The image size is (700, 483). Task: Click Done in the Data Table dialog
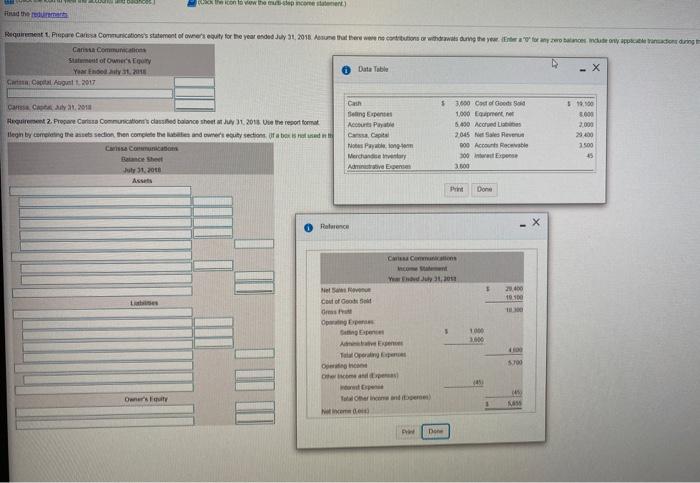(x=484, y=189)
